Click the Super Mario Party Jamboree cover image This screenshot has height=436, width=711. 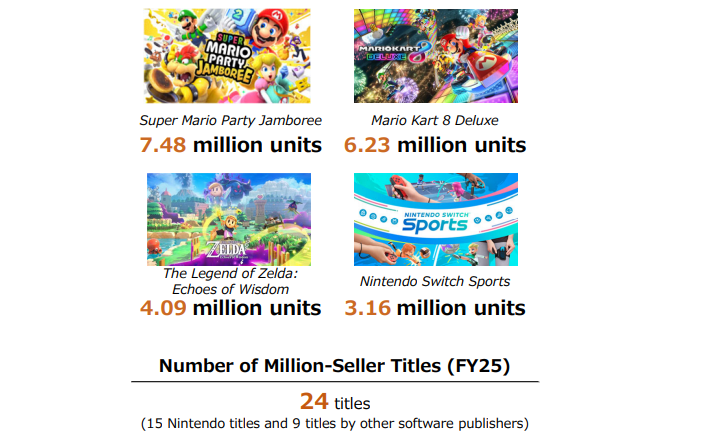click(230, 56)
